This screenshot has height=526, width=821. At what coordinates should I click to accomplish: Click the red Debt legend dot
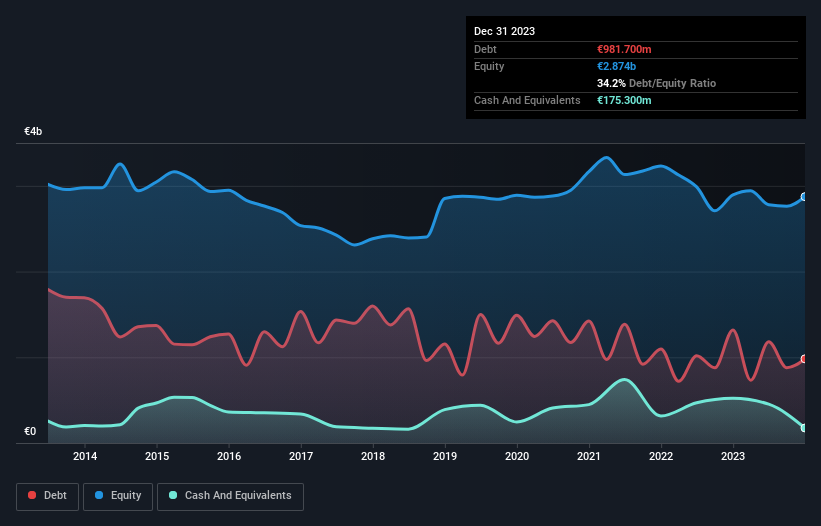(32, 495)
